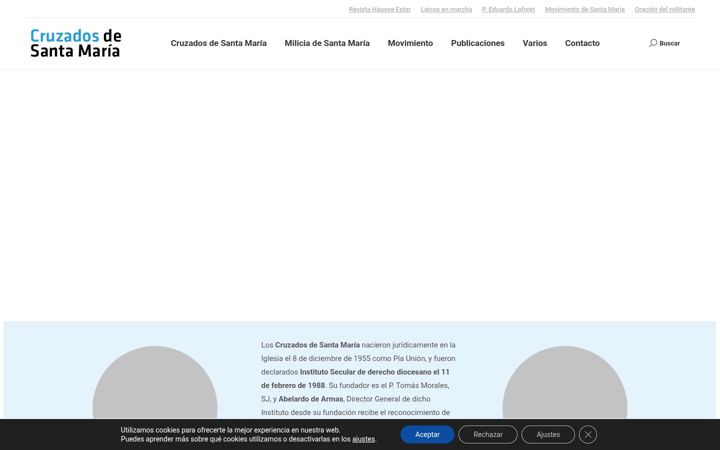Open the P. Eduardo Laforet link
Image resolution: width=720 pixels, height=450 pixels.
coord(508,9)
